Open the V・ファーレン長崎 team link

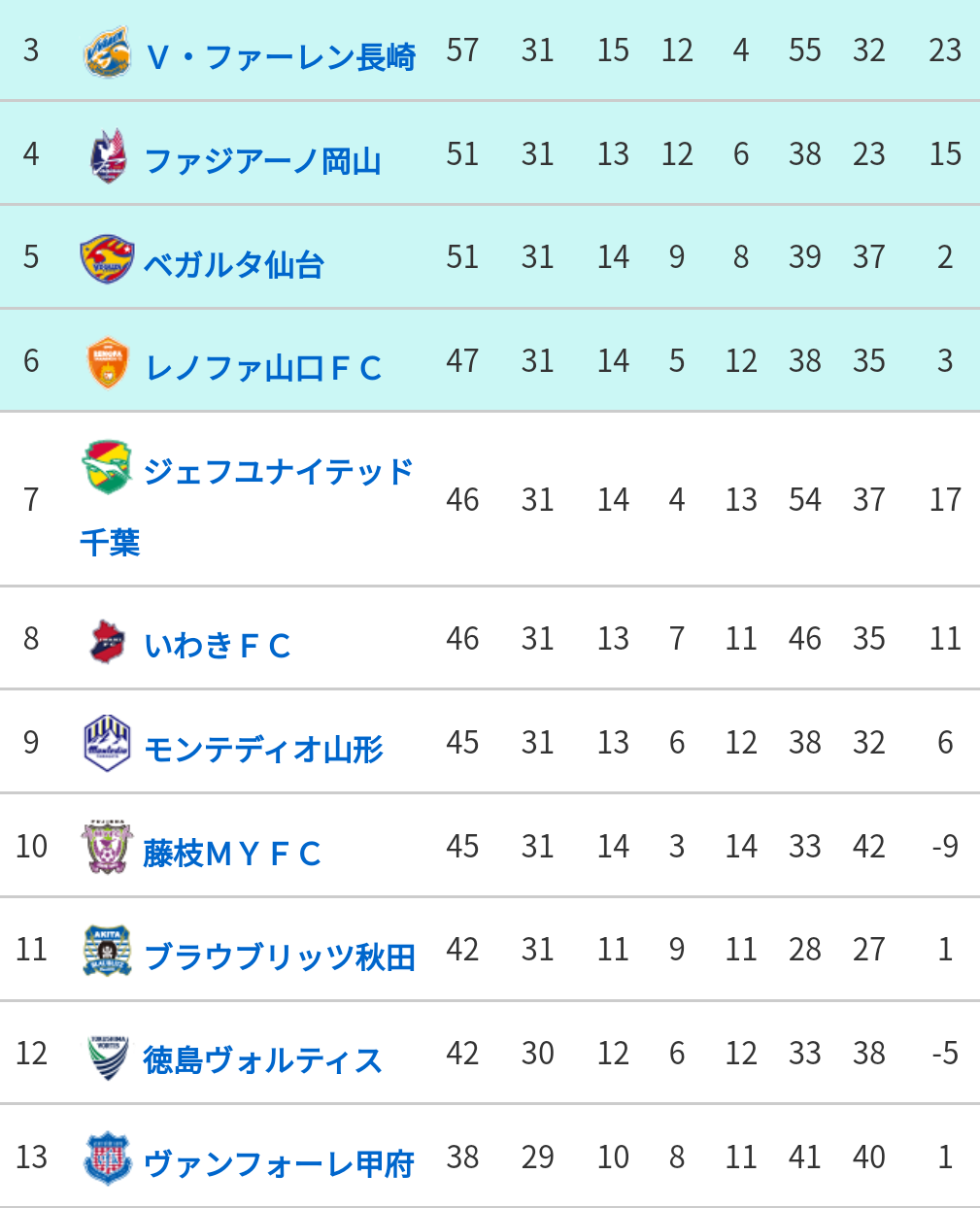pos(281,57)
